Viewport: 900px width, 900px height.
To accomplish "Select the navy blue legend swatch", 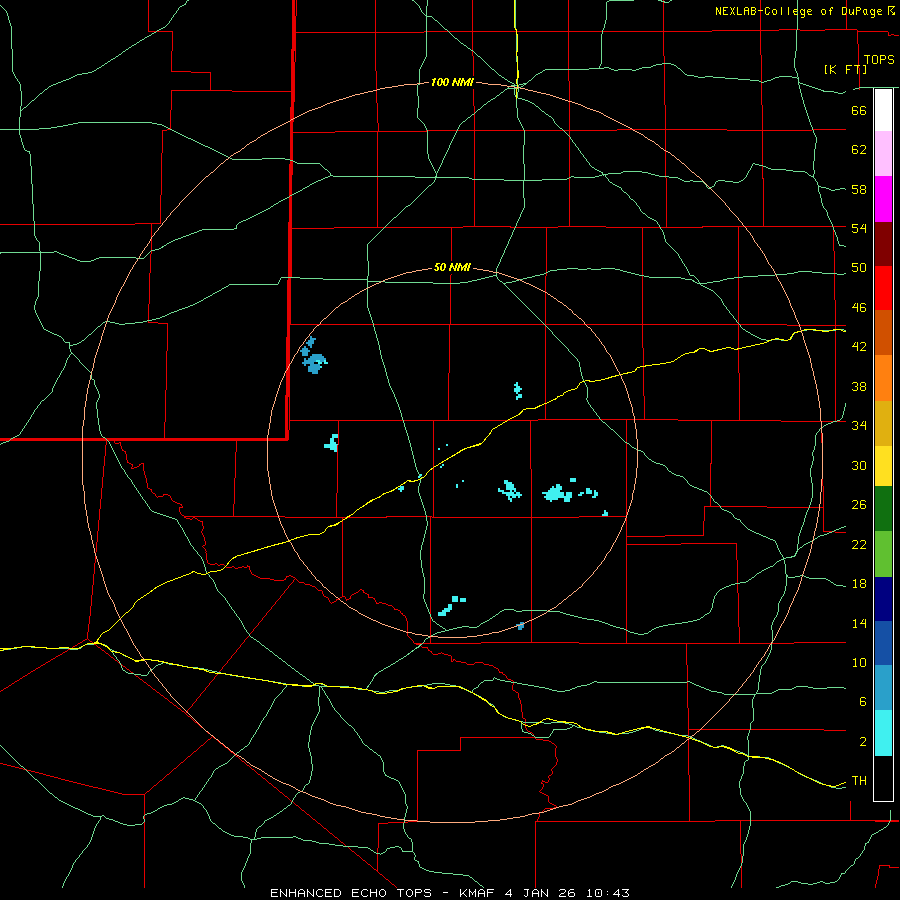I will click(883, 599).
